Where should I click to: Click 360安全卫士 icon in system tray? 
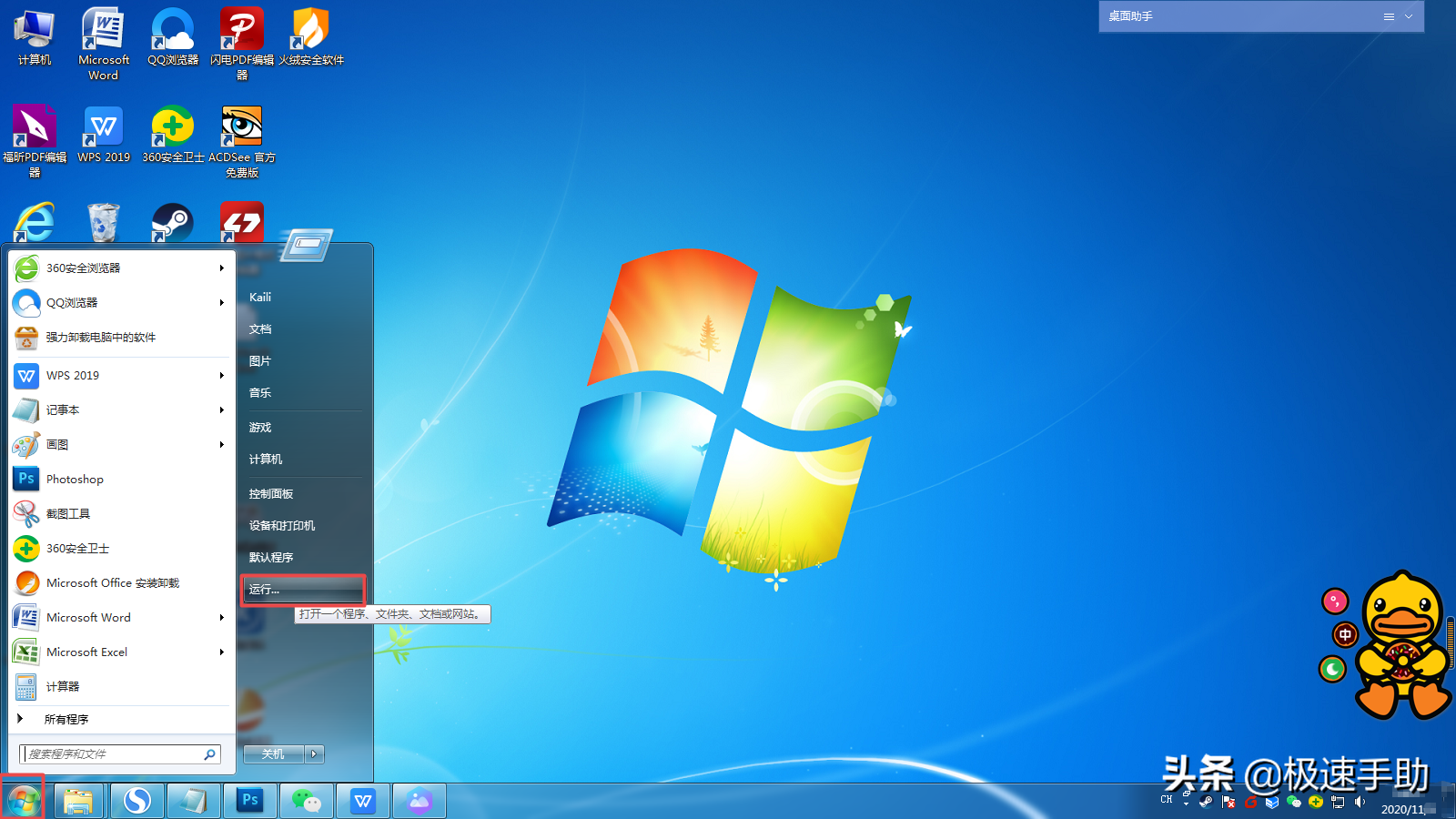[1316, 802]
